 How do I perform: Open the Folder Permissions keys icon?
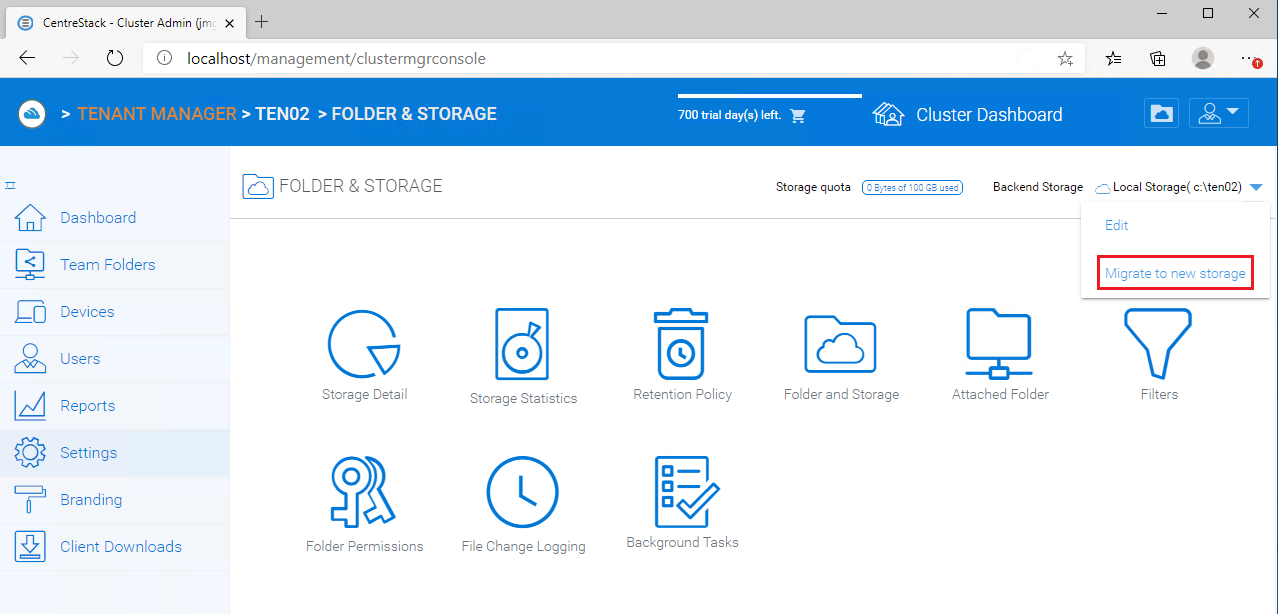pyautogui.click(x=364, y=493)
